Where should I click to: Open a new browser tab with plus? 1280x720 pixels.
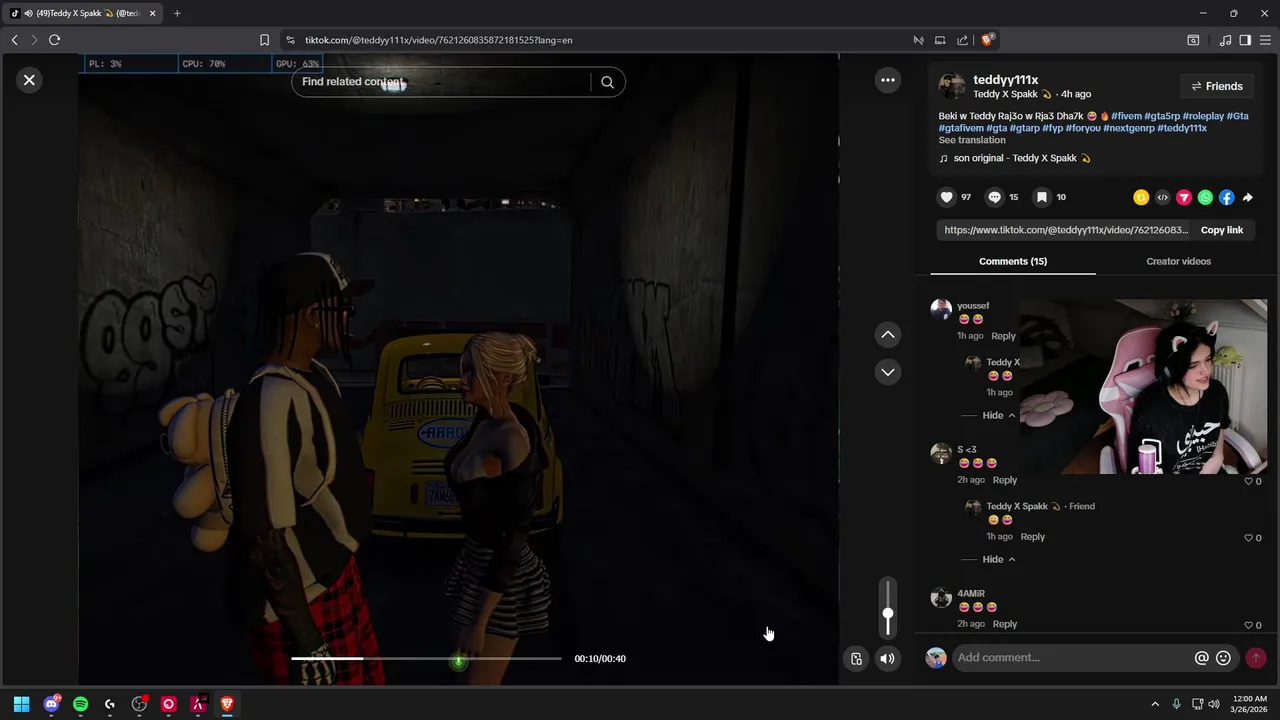tap(177, 13)
